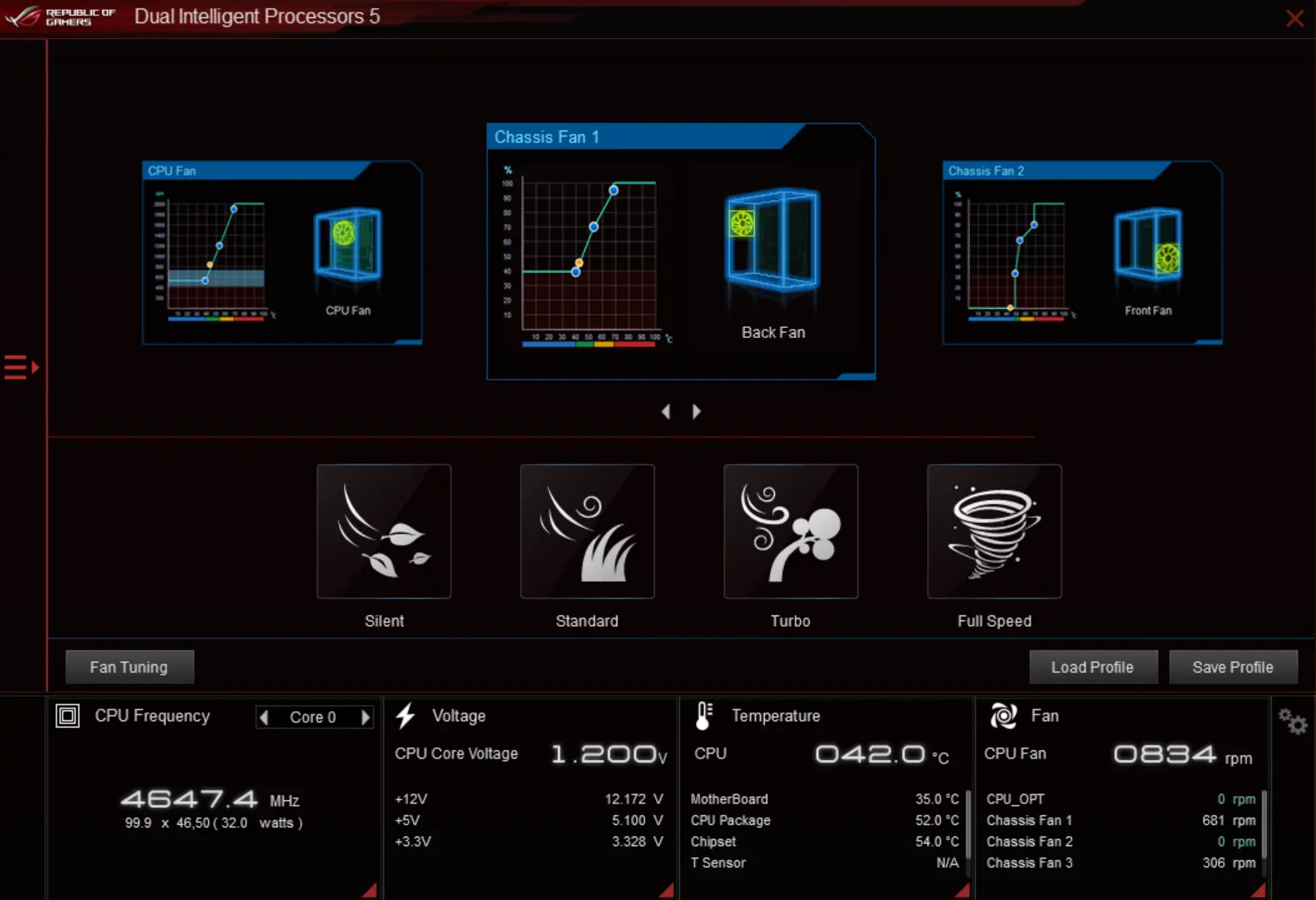
Task: Expand the CPU Frequency panel corner
Action: pos(370,891)
